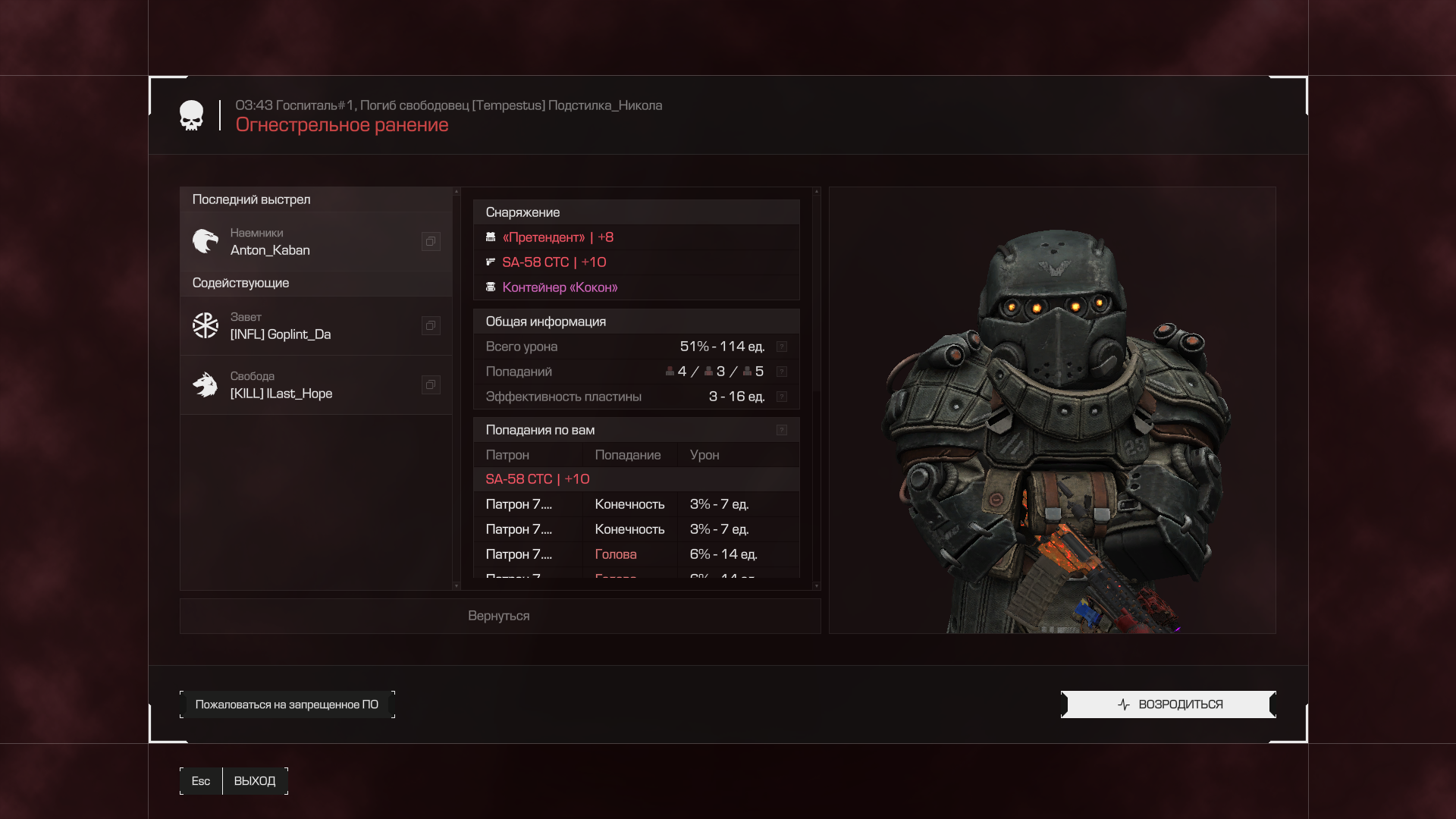Click SA-58 СТС | +10 hits table group row

point(636,479)
